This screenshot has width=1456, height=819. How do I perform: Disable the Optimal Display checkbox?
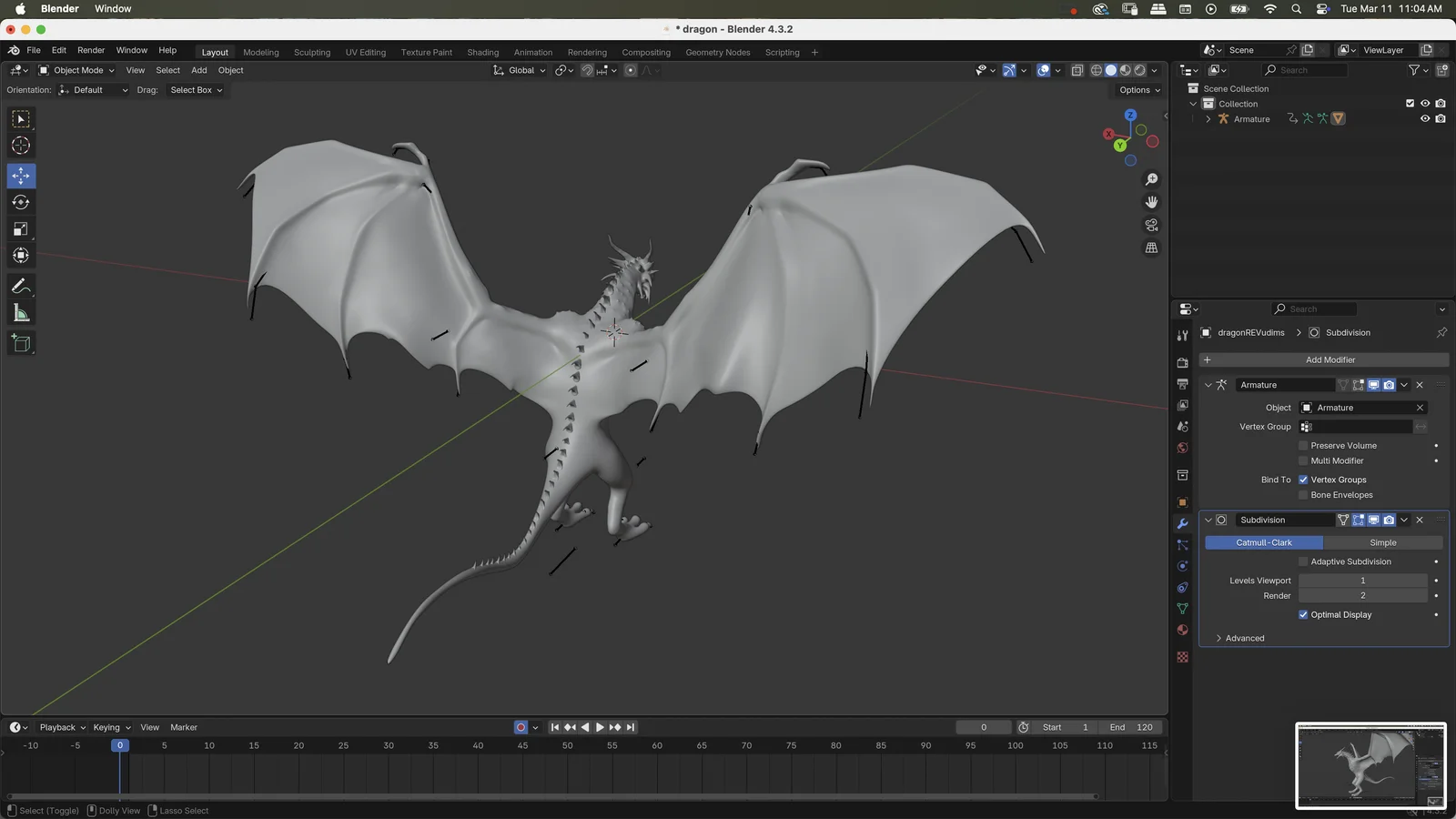point(1303,614)
